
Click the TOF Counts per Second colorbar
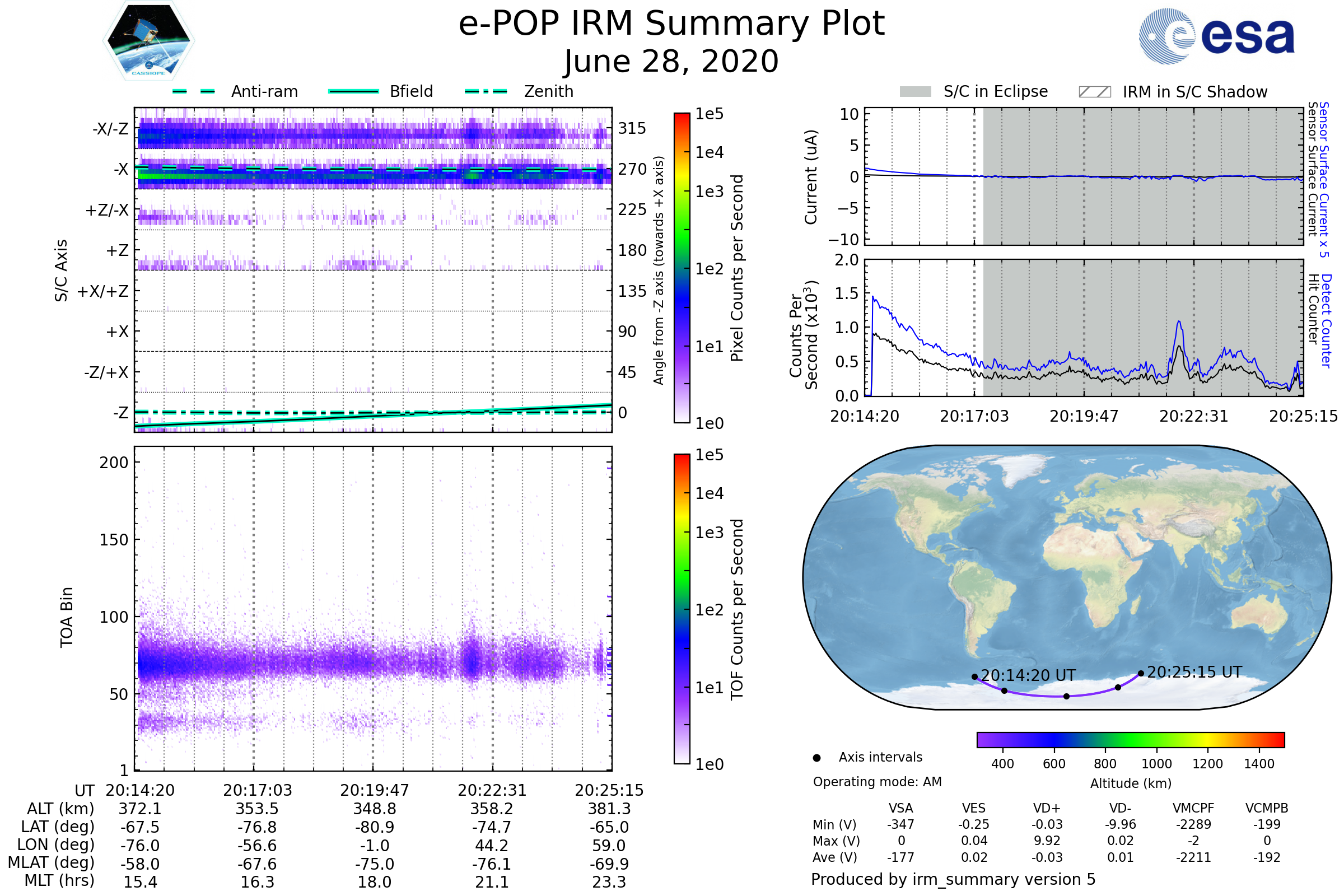[x=682, y=609]
